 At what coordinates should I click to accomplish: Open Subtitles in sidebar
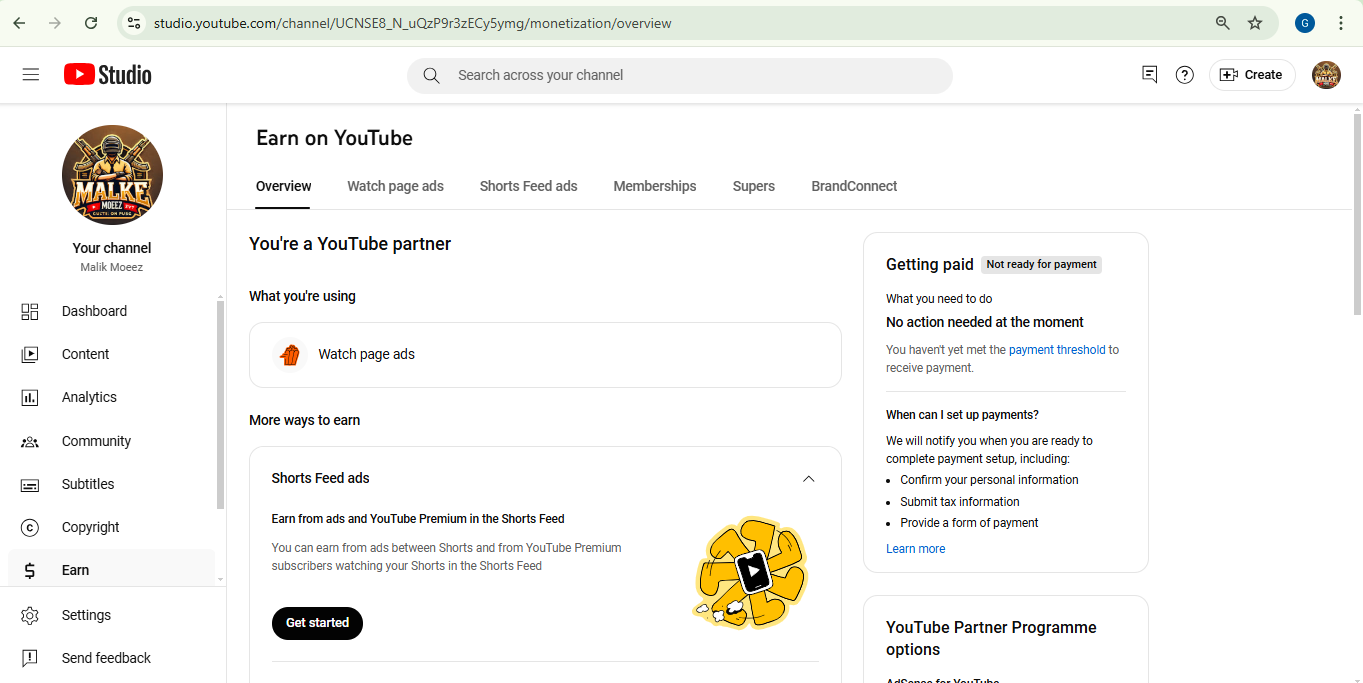[x=112, y=484]
